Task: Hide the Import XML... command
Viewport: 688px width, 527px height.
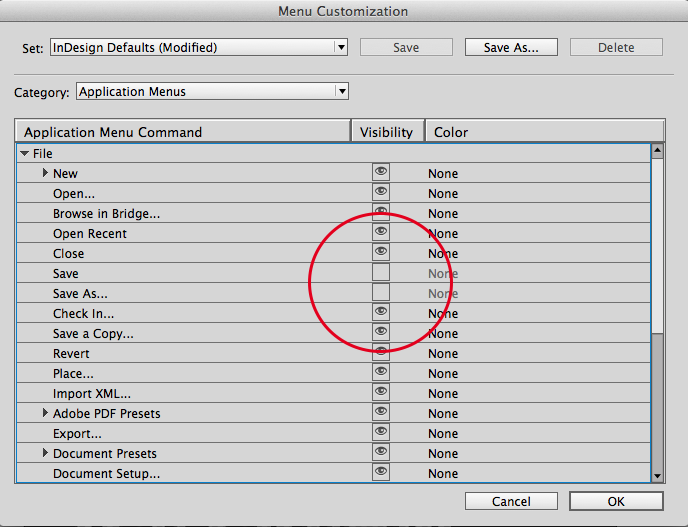Action: (x=381, y=393)
